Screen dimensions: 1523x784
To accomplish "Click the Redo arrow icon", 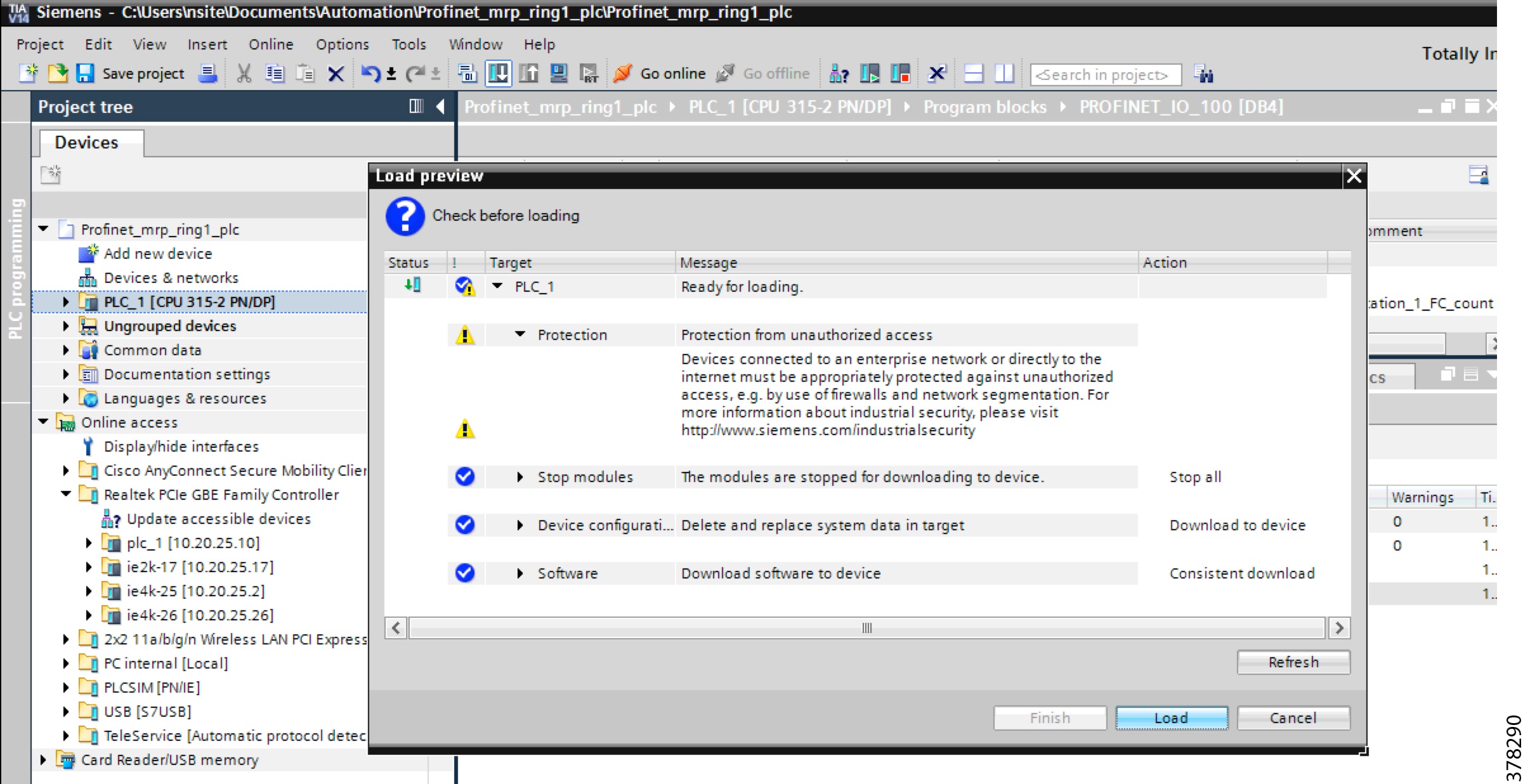I will (415, 74).
